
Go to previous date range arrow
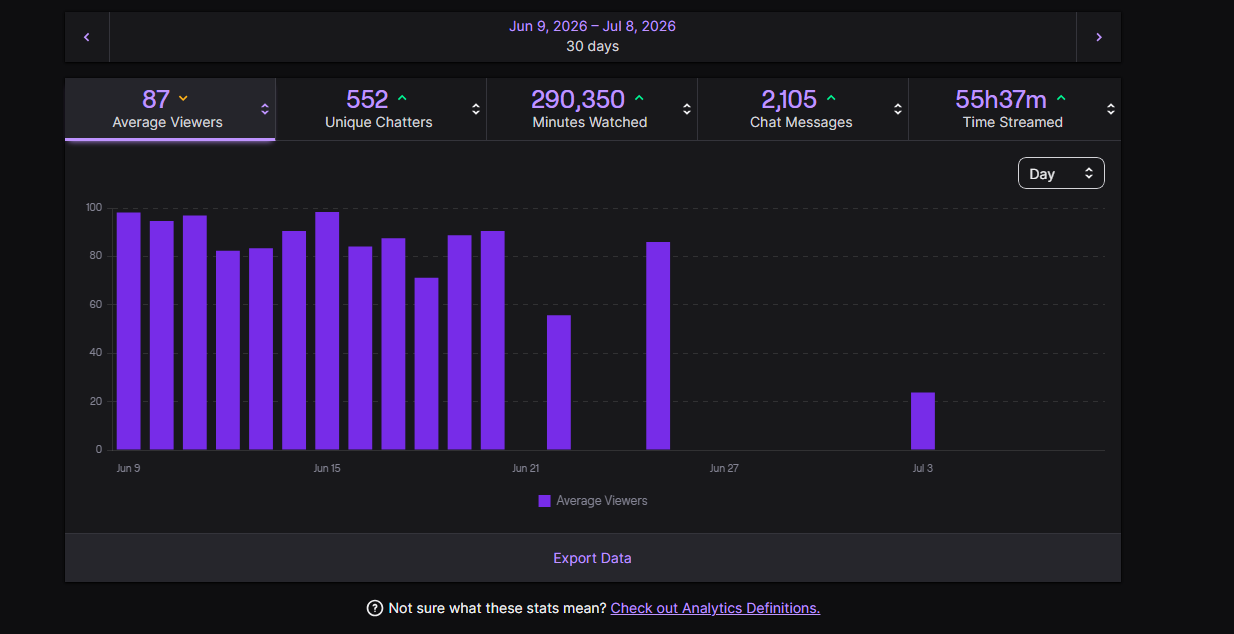click(87, 37)
